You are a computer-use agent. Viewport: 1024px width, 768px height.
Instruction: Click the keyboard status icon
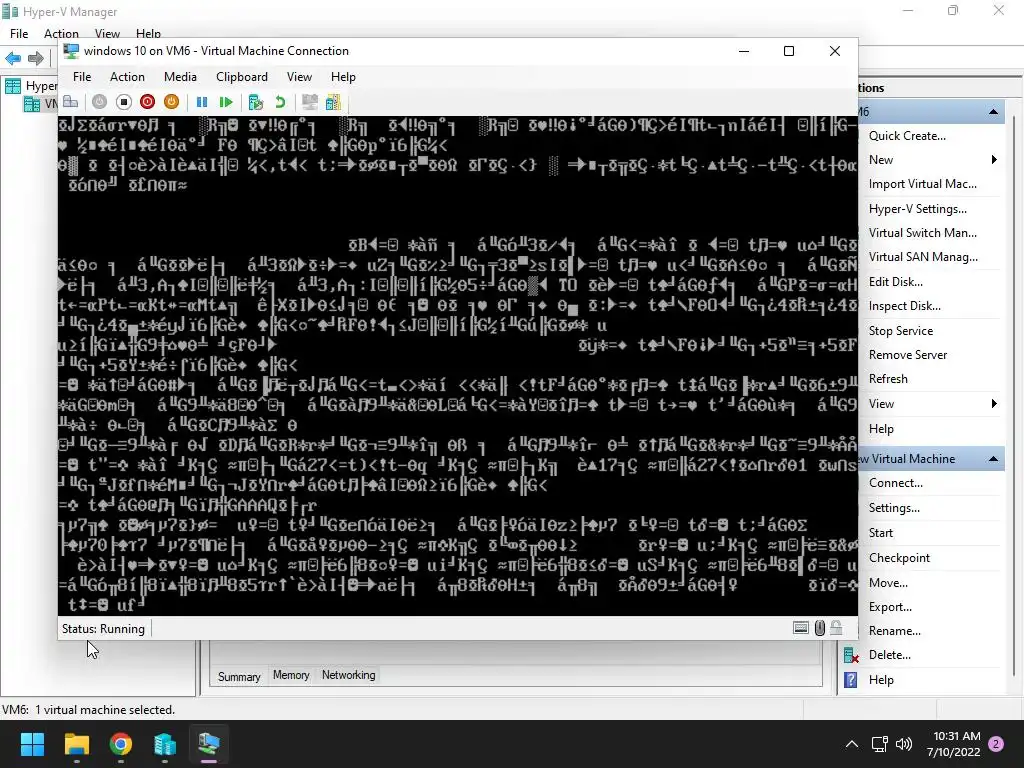tap(801, 628)
